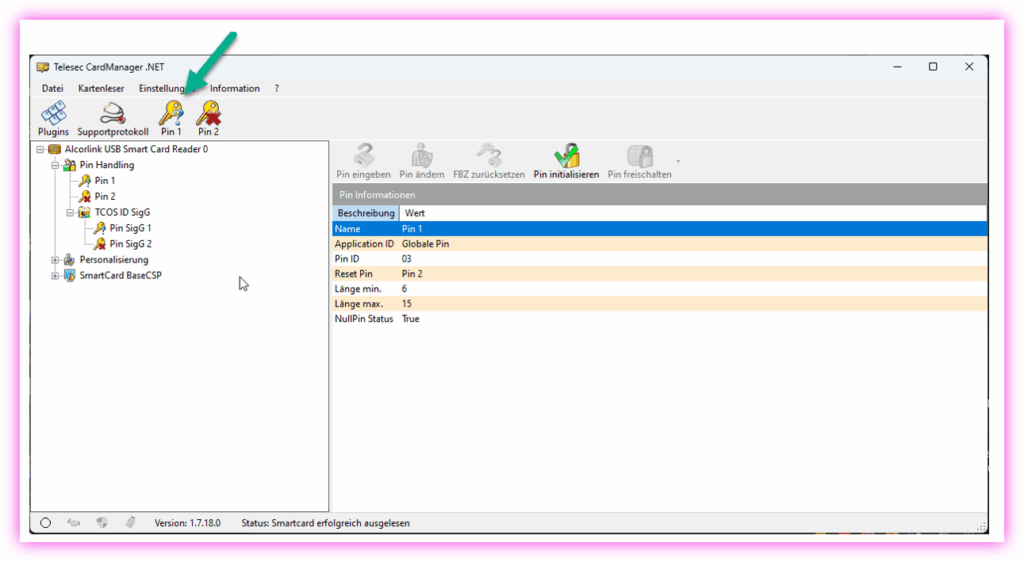Click the Supportprotokoll toolbar icon
Screen dimensions: 1024x562
tap(112, 113)
